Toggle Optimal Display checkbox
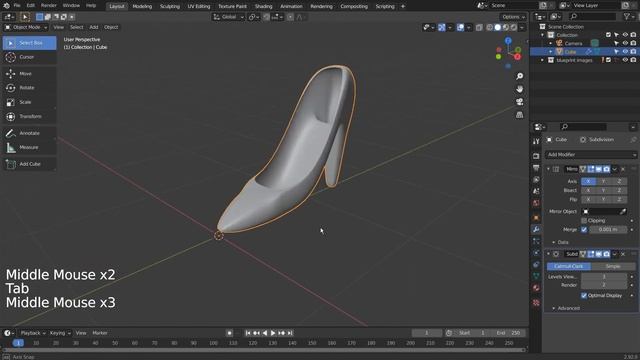This screenshot has height=360, width=640. point(584,296)
